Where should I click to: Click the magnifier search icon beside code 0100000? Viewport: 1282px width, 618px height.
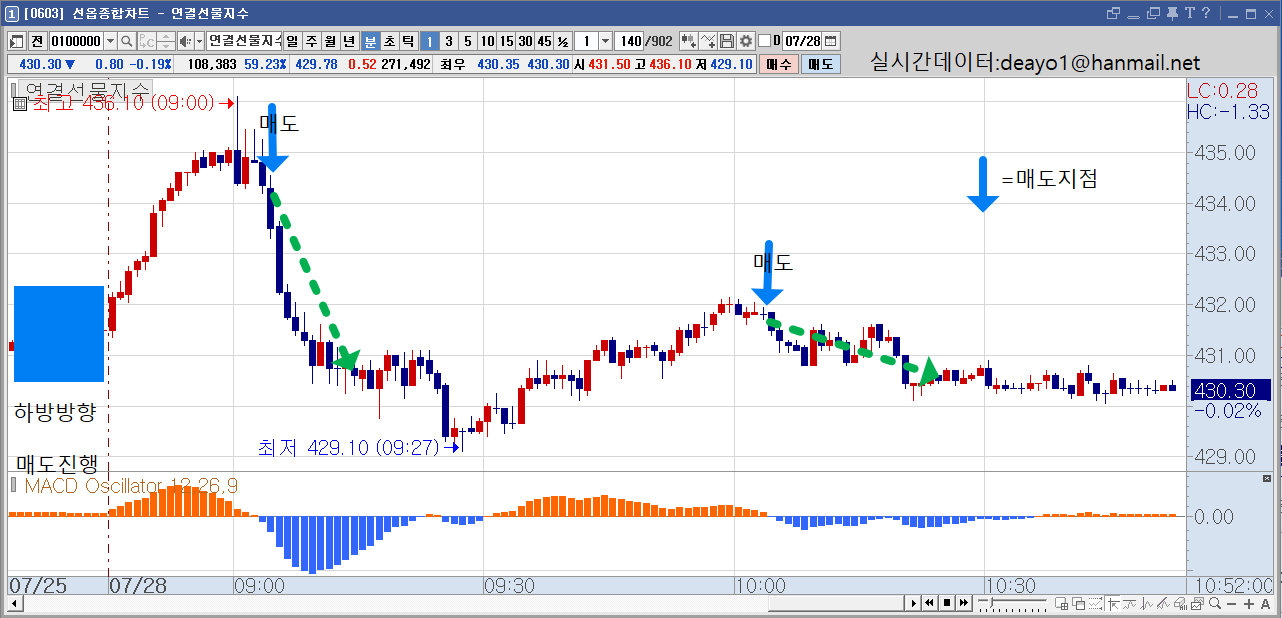pyautogui.click(x=127, y=41)
